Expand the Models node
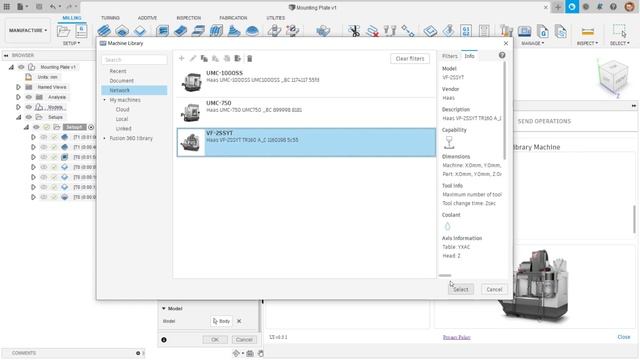 (18, 107)
